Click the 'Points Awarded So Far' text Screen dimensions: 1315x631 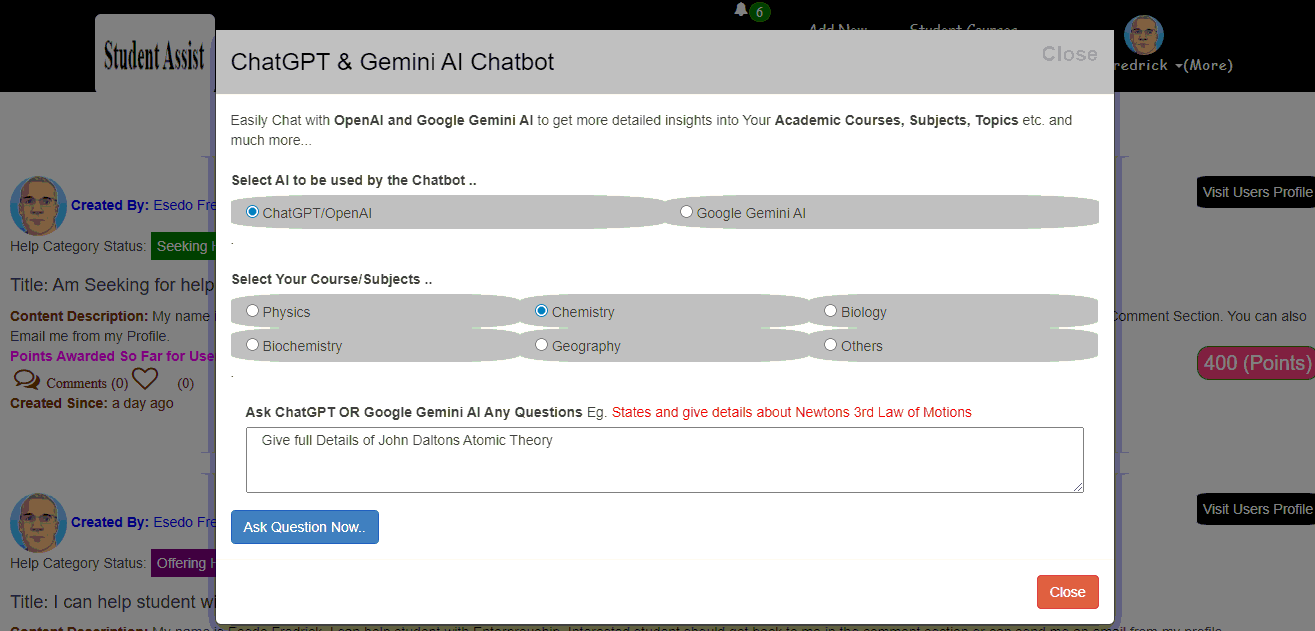[113, 356]
